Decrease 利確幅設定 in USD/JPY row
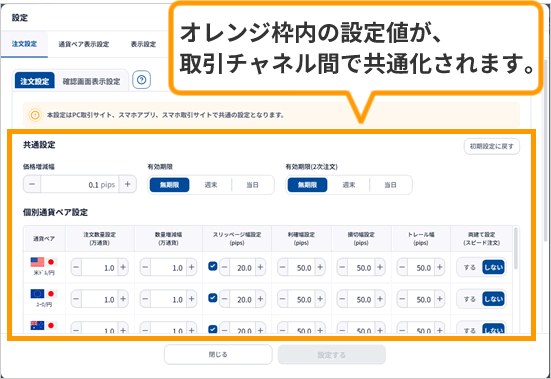 (x=283, y=267)
